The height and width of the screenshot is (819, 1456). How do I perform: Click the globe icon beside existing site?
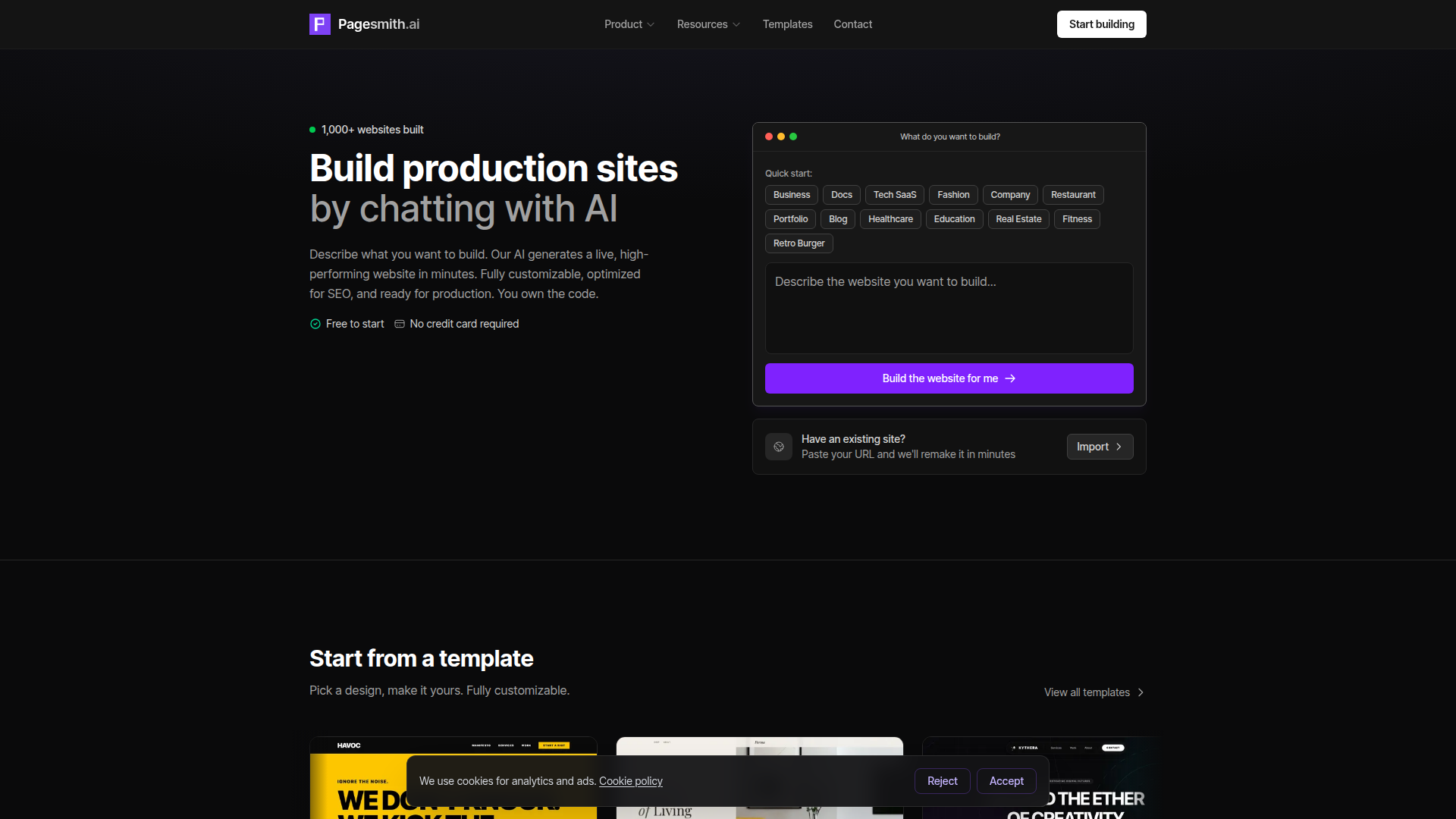click(x=778, y=447)
